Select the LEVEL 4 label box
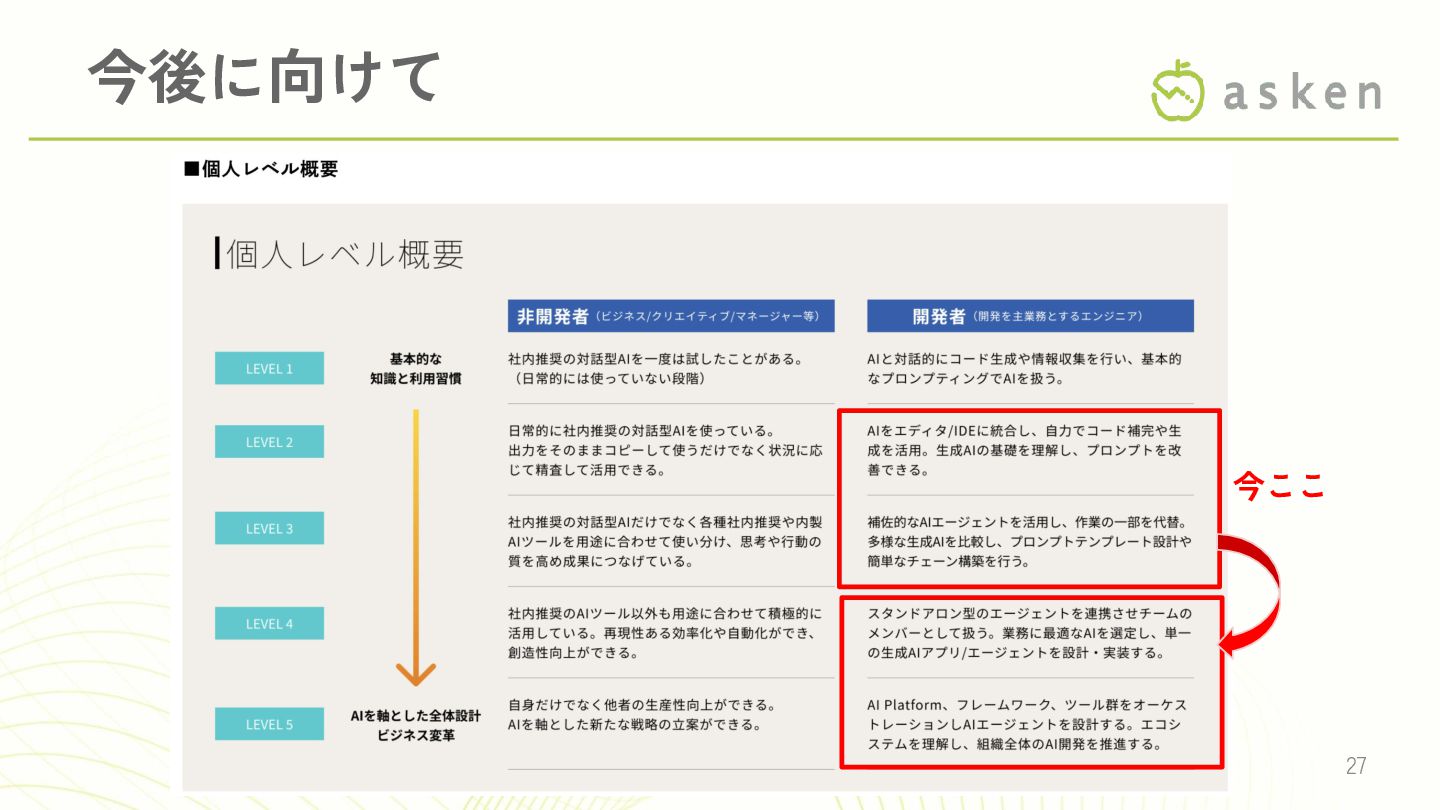1440x810 pixels. 269,623
